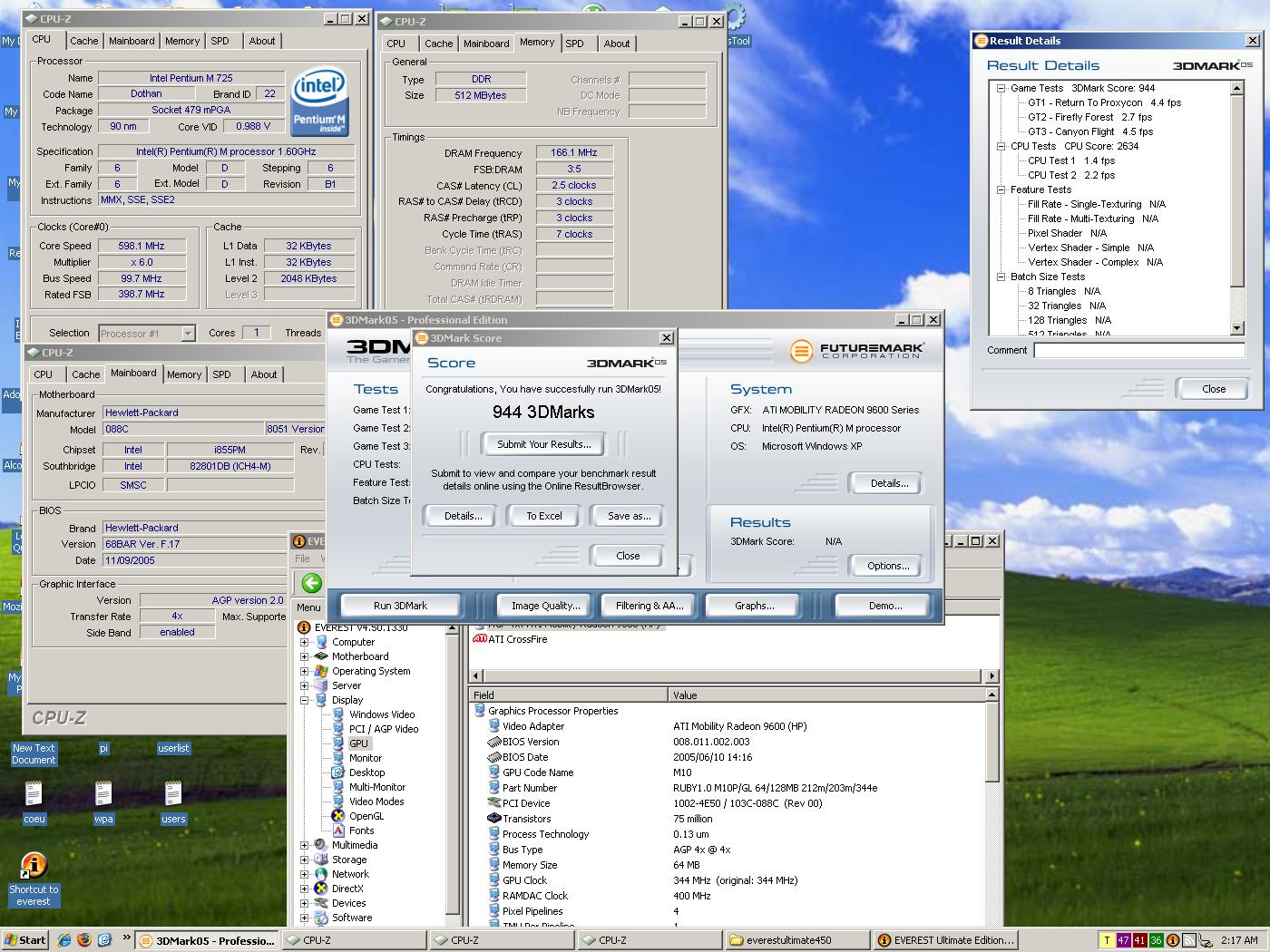
Task: Open the Memory tab in mainboard CPU-Z window
Action: pos(184,374)
